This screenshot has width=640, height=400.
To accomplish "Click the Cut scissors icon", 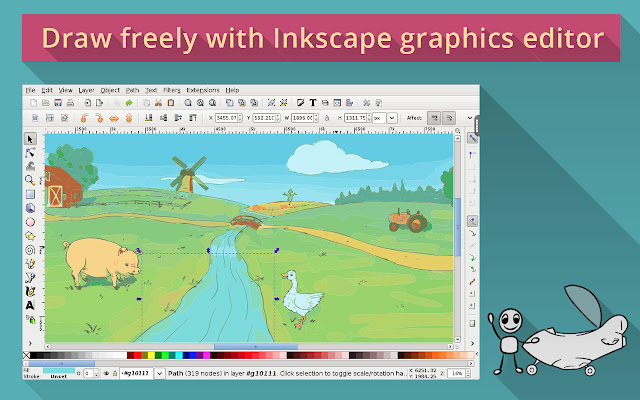I will coord(158,103).
